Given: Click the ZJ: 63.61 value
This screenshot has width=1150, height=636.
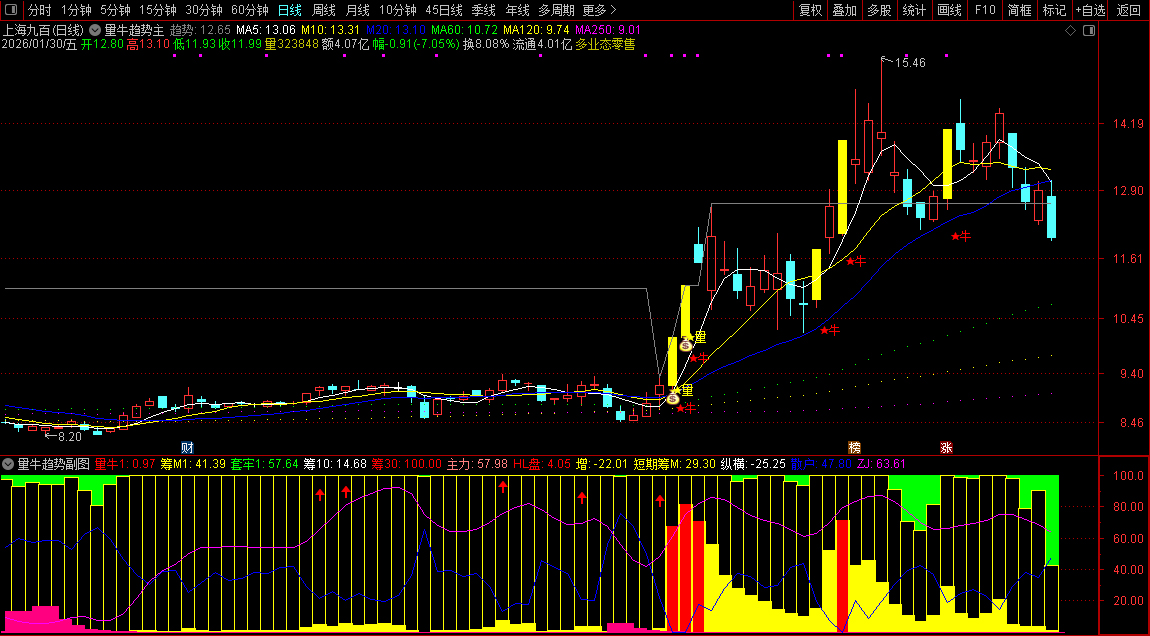Looking at the screenshot, I should click(881, 464).
